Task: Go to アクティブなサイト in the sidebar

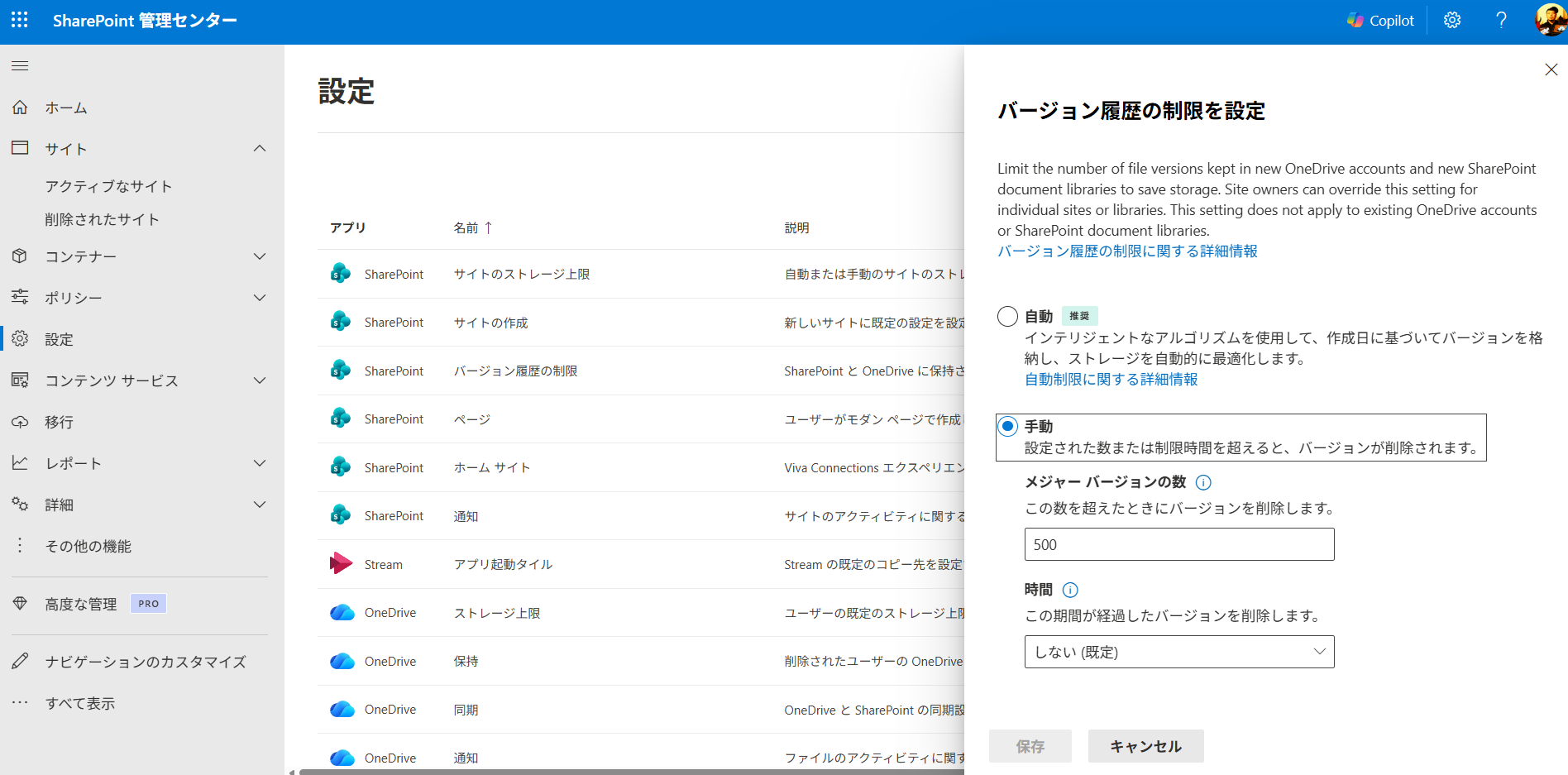Action: pos(108,186)
